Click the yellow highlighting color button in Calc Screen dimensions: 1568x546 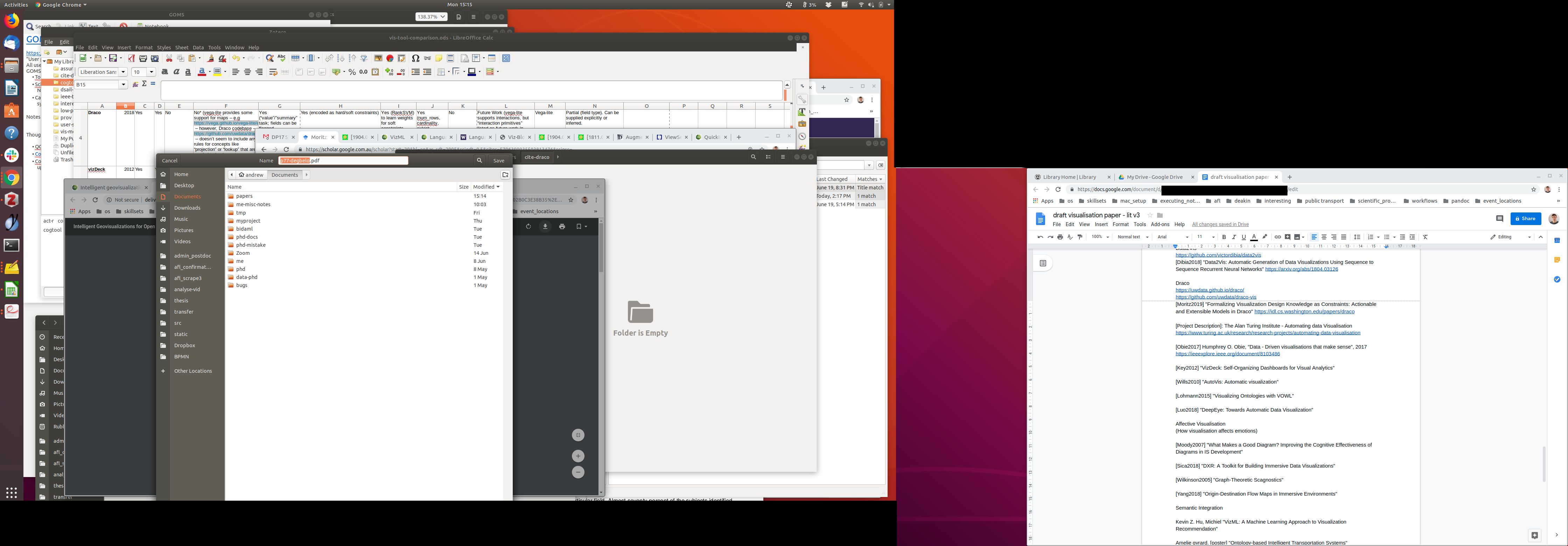(218, 72)
